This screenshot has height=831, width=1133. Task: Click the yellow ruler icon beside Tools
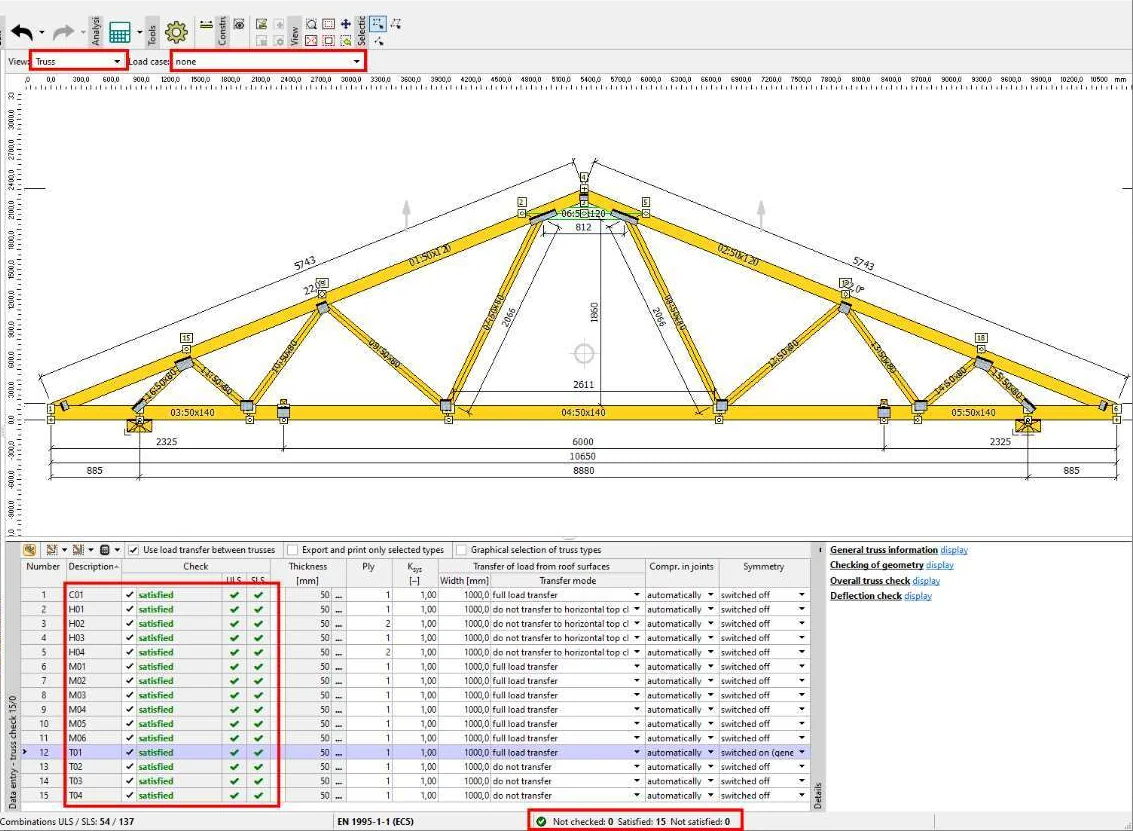[206, 25]
